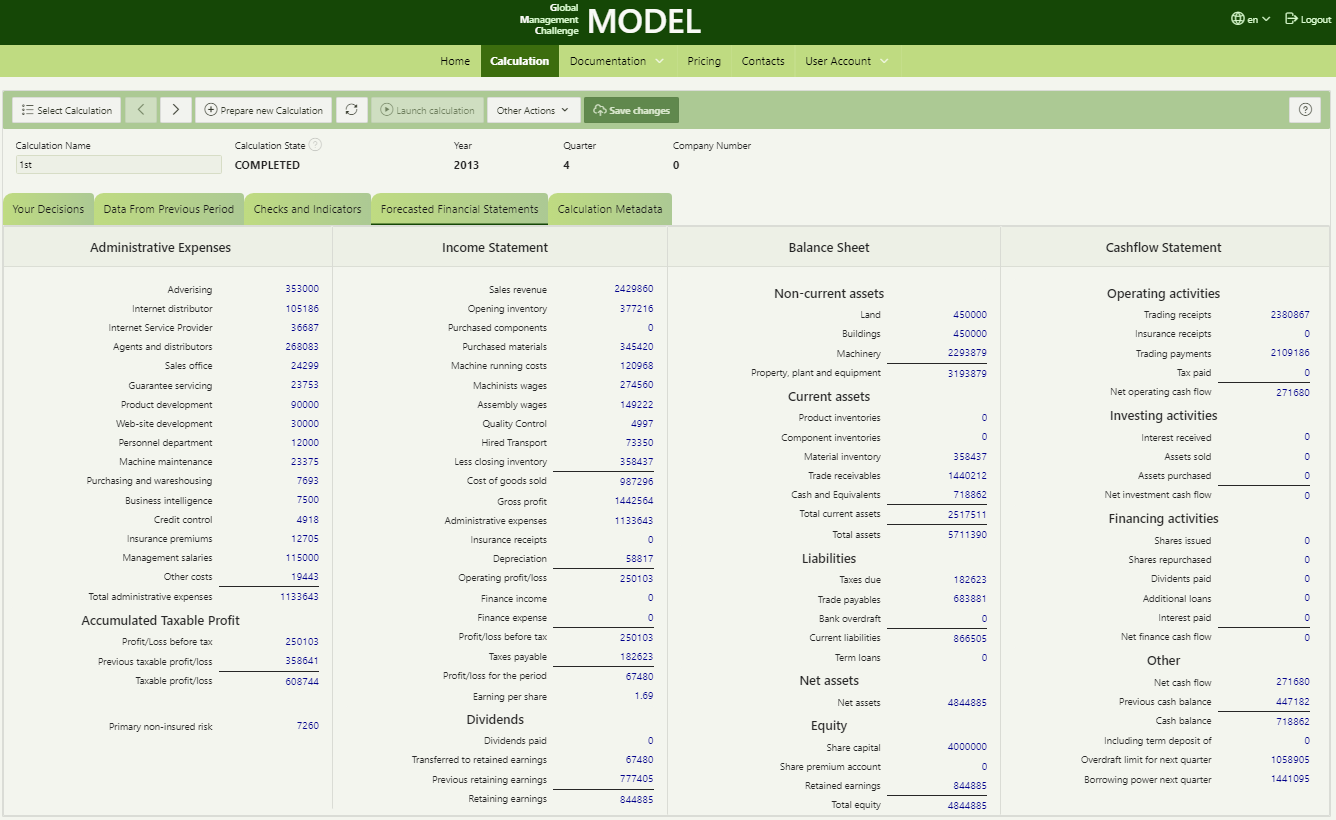
Task: Click the Prepare new Calculation button
Action: tap(263, 110)
